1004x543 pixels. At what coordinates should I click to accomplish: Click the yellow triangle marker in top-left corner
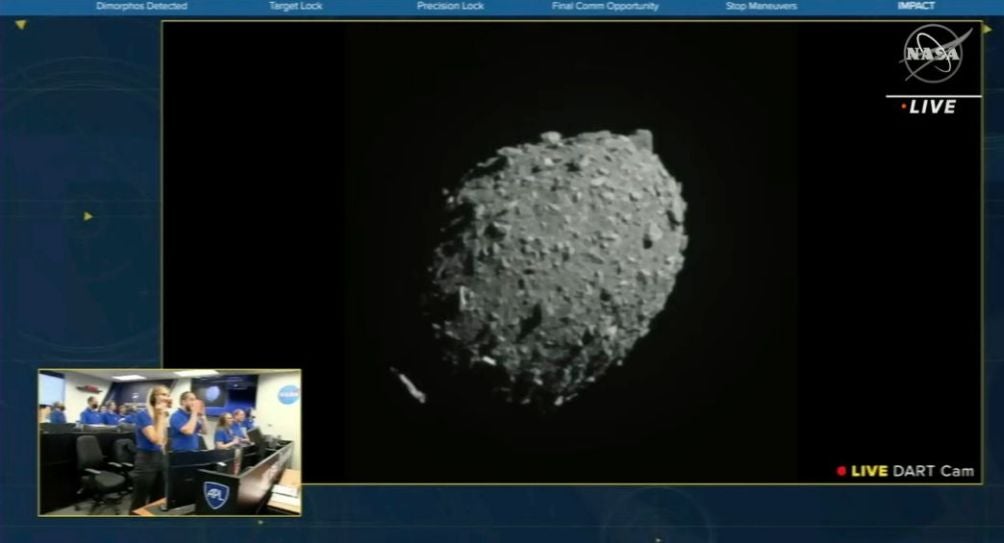pyautogui.click(x=20, y=24)
